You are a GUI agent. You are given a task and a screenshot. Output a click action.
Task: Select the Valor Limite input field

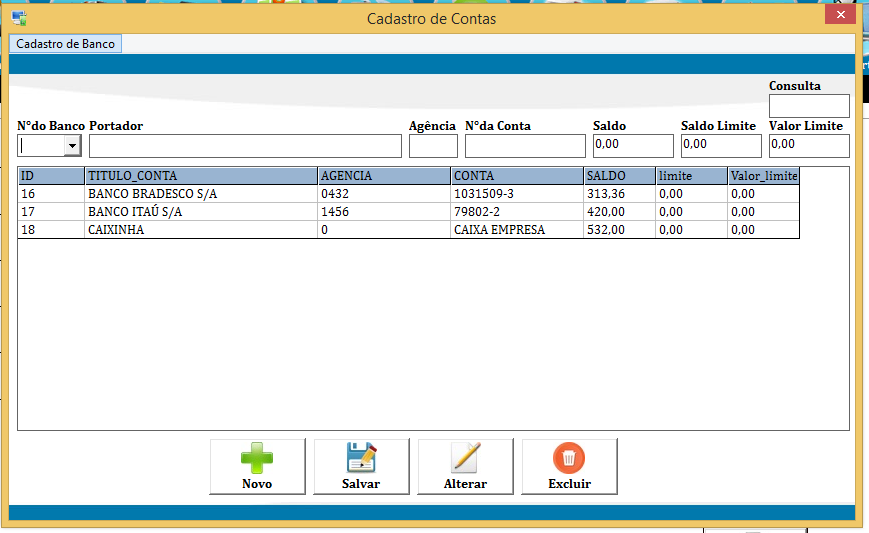[x=808, y=145]
